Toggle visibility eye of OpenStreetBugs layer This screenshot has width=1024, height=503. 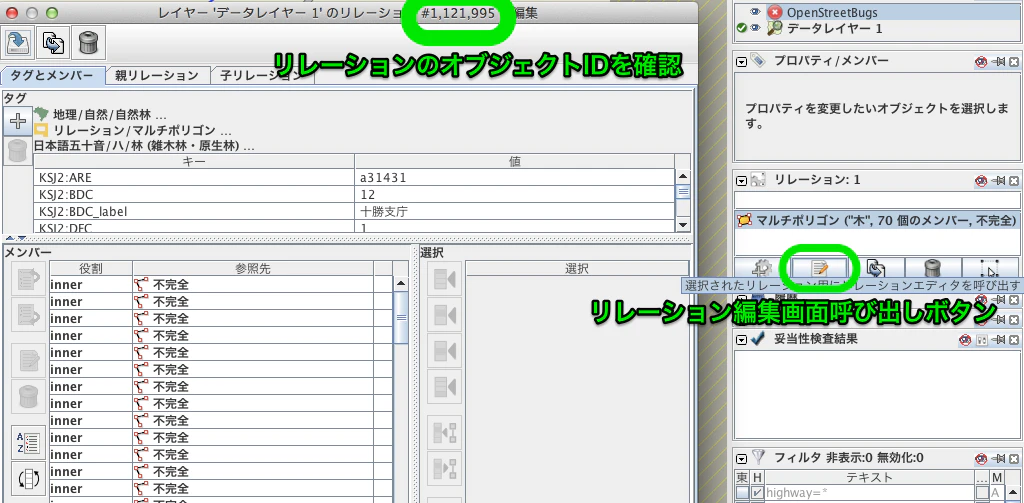[756, 12]
